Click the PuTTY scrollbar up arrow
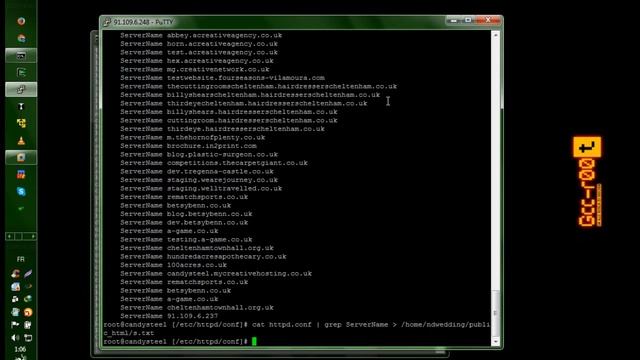 pos(496,36)
